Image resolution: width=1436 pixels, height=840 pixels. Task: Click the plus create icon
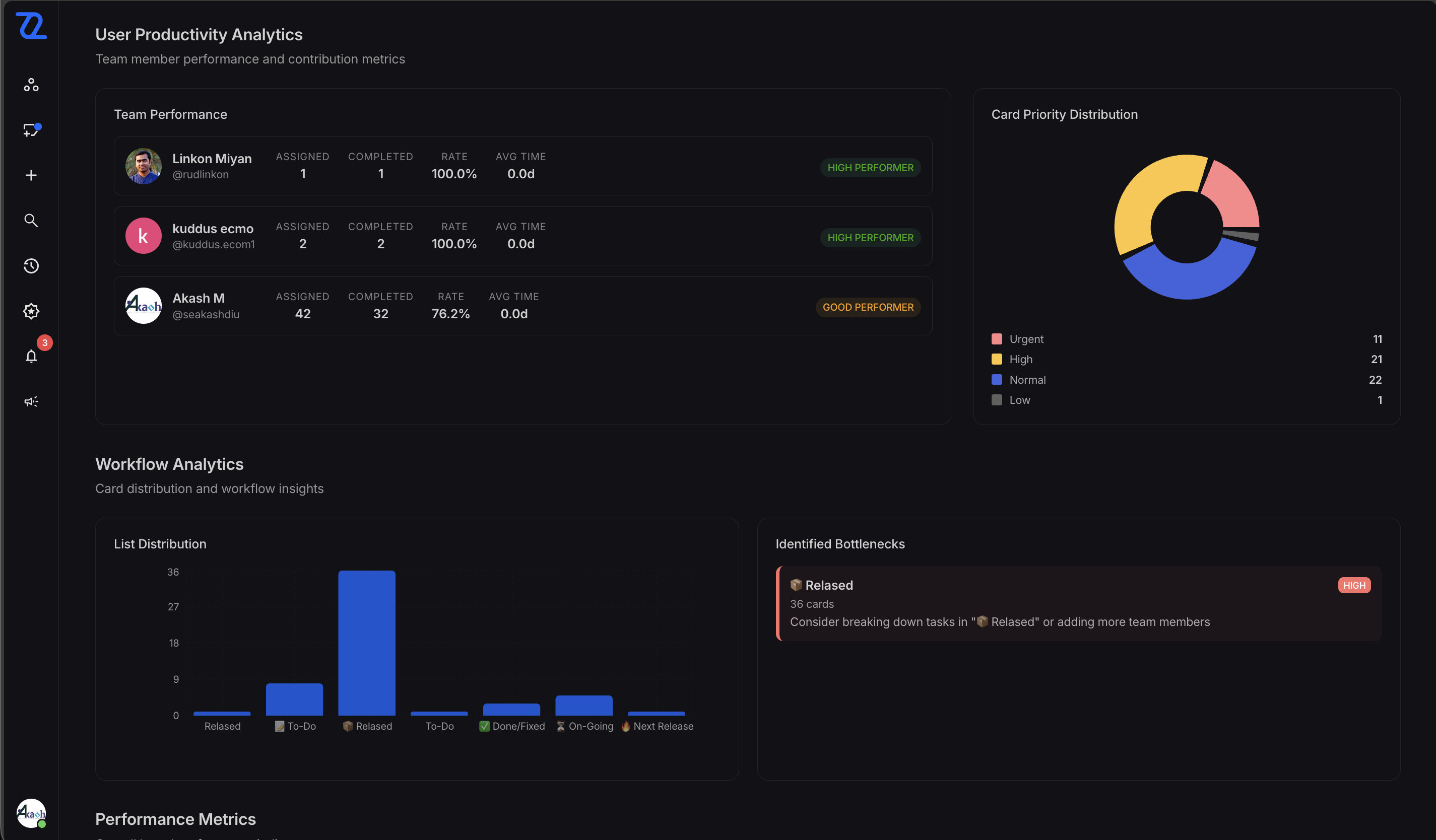(31, 175)
